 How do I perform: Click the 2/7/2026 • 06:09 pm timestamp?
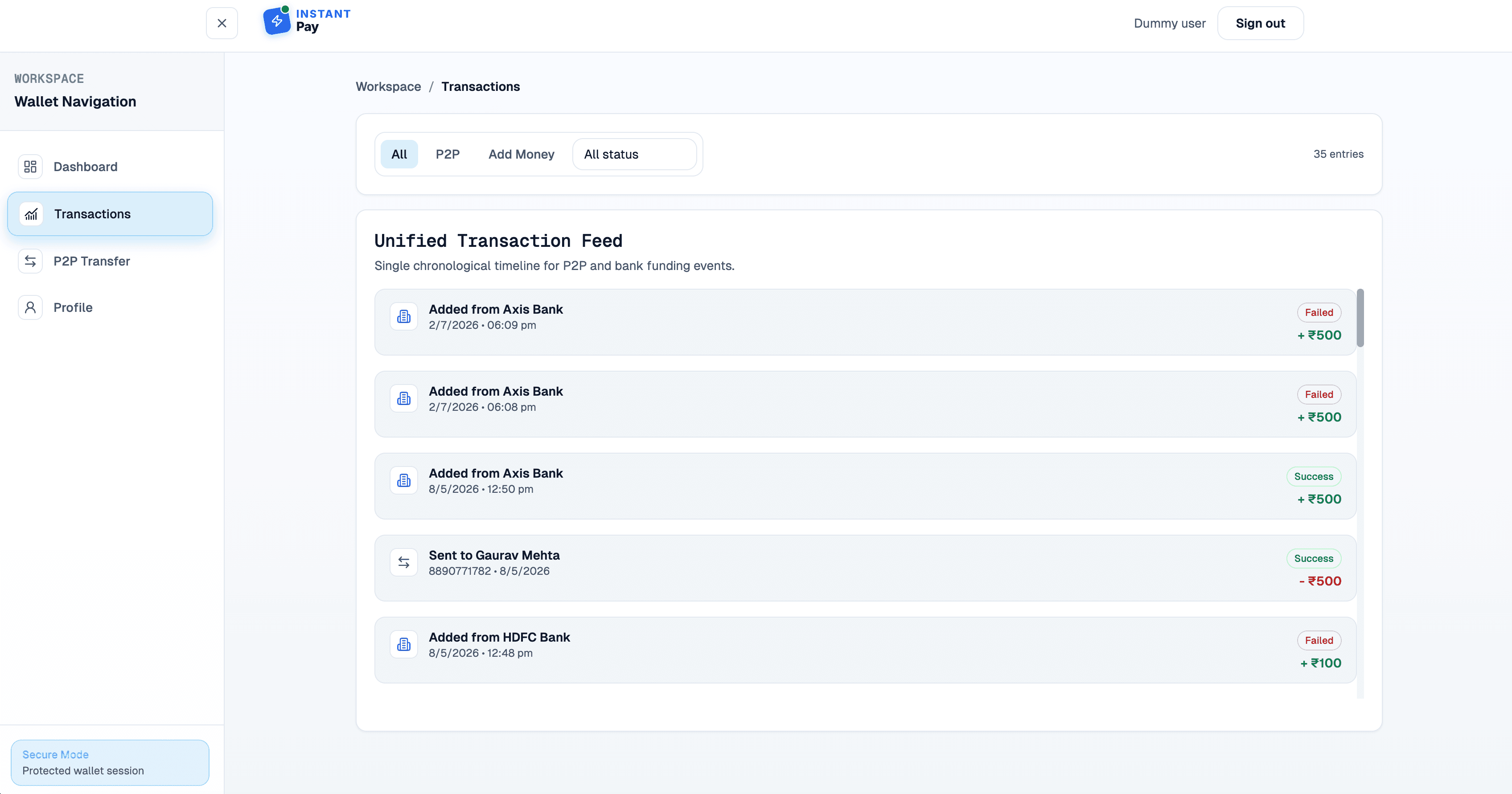coord(482,325)
